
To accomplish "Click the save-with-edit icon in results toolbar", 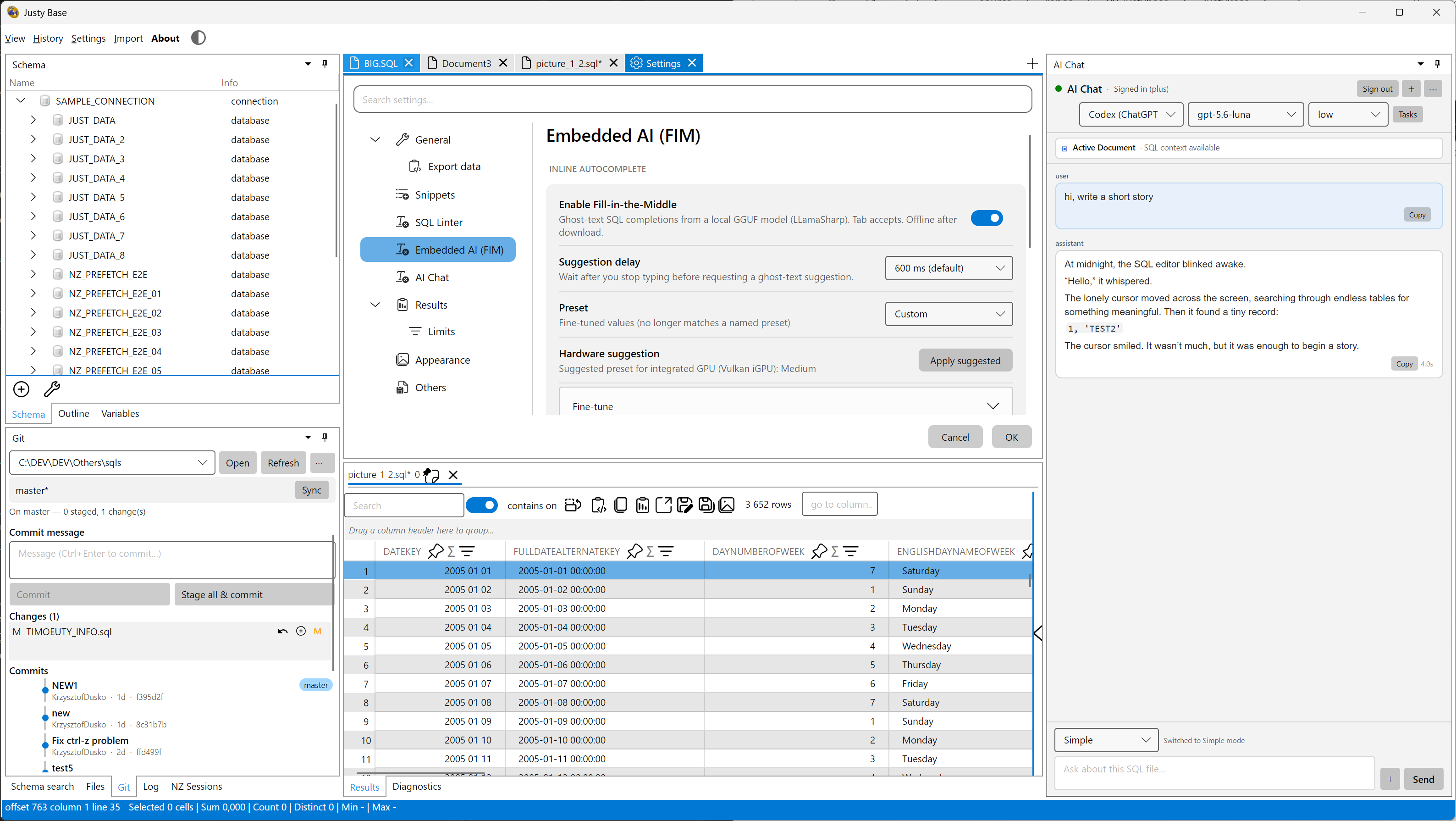I will pos(684,505).
